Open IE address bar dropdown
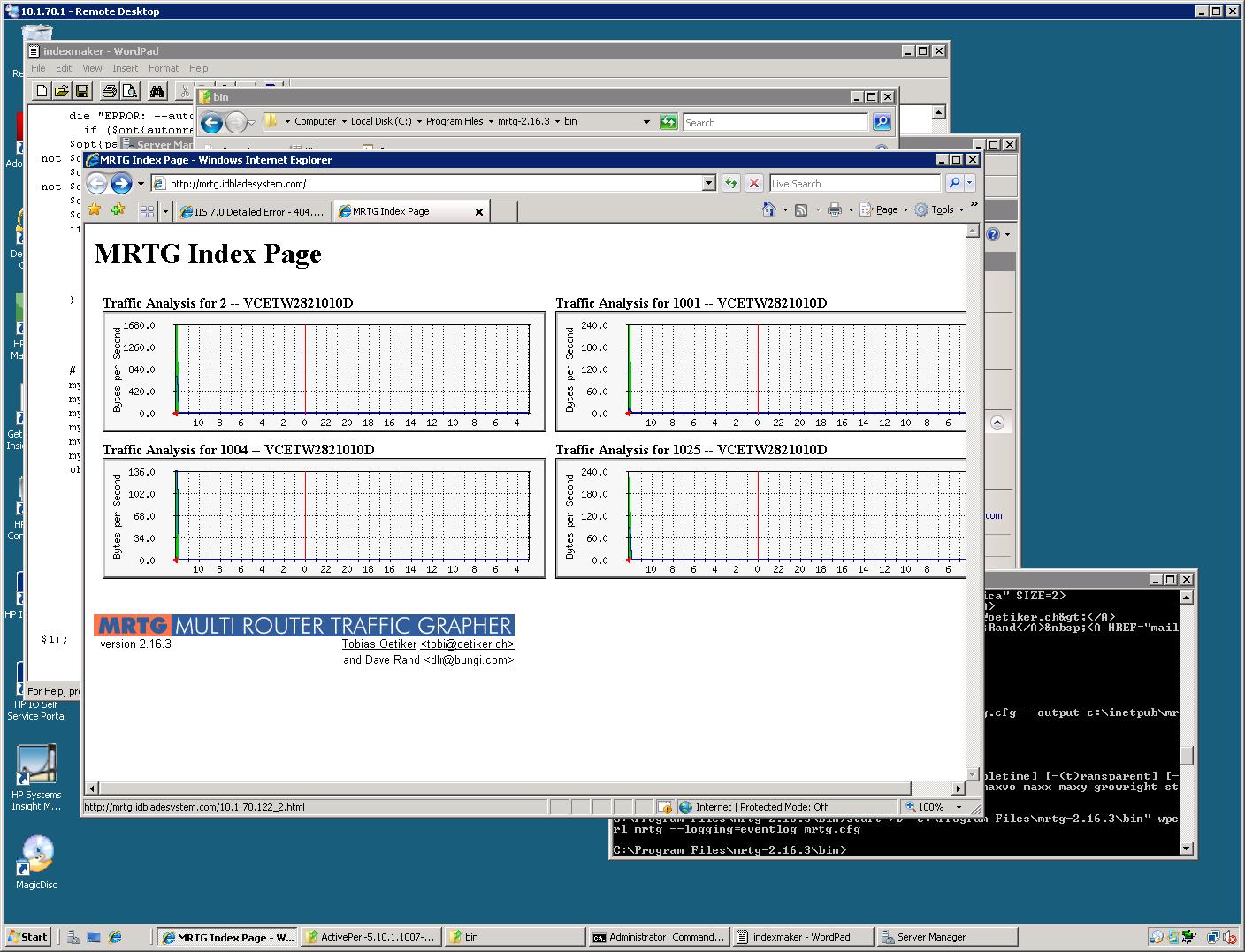Image resolution: width=1245 pixels, height=952 pixels. coord(708,183)
